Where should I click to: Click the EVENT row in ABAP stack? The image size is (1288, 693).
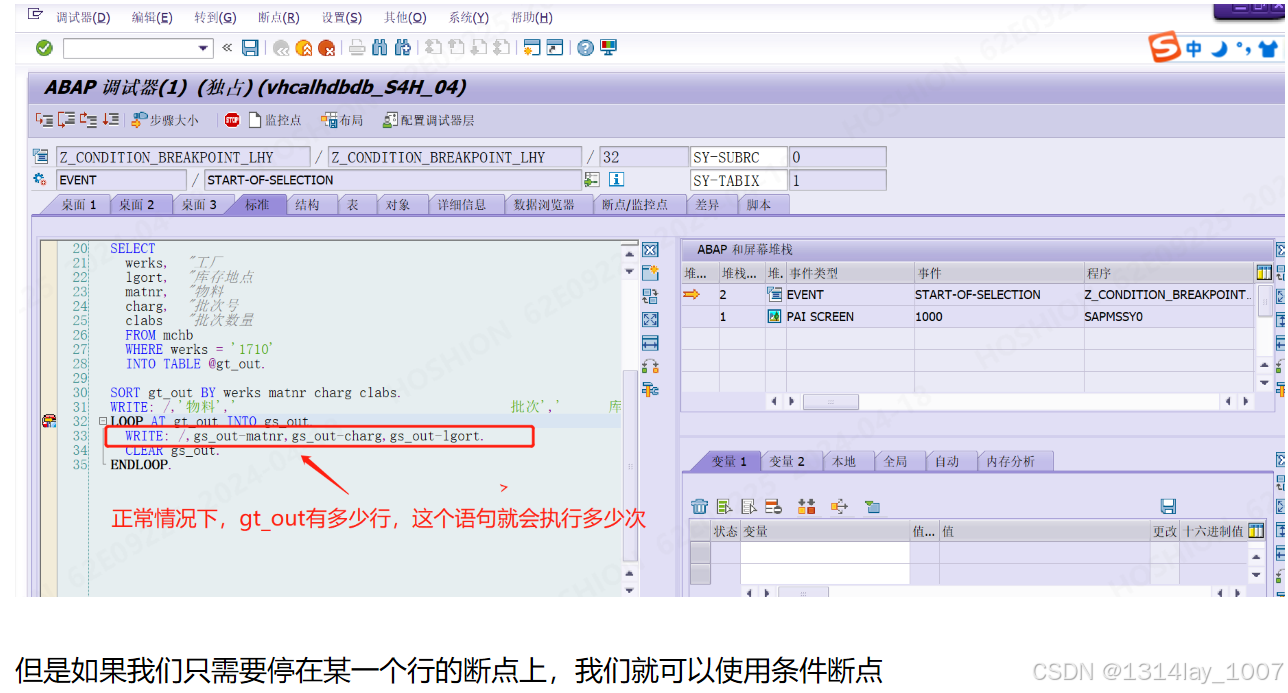968,295
